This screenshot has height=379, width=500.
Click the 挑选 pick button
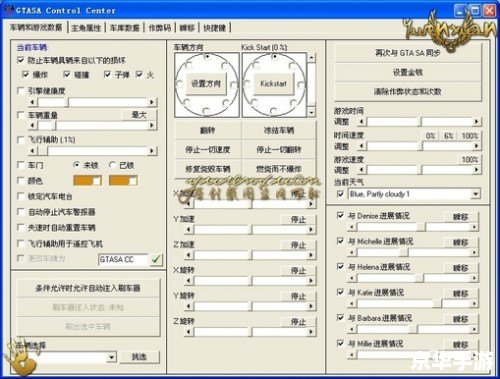point(139,357)
